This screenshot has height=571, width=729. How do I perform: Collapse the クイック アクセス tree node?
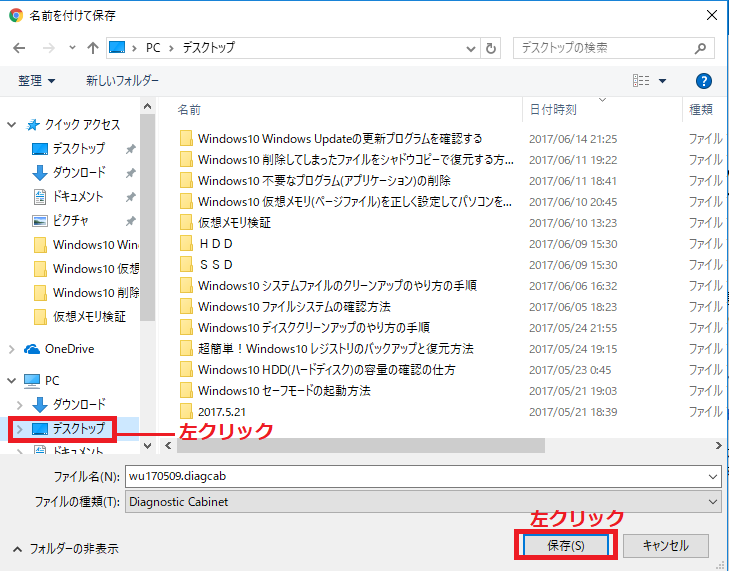(x=12, y=125)
